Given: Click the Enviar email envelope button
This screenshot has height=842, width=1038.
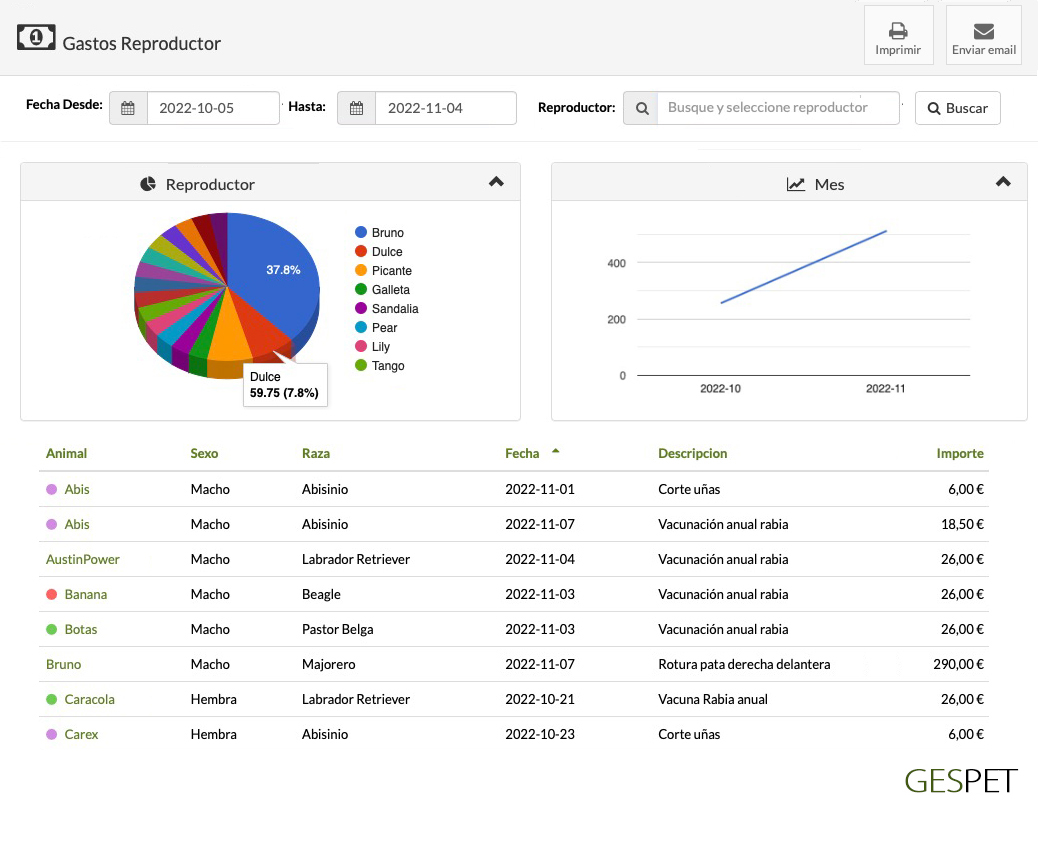Looking at the screenshot, I should [x=983, y=36].
